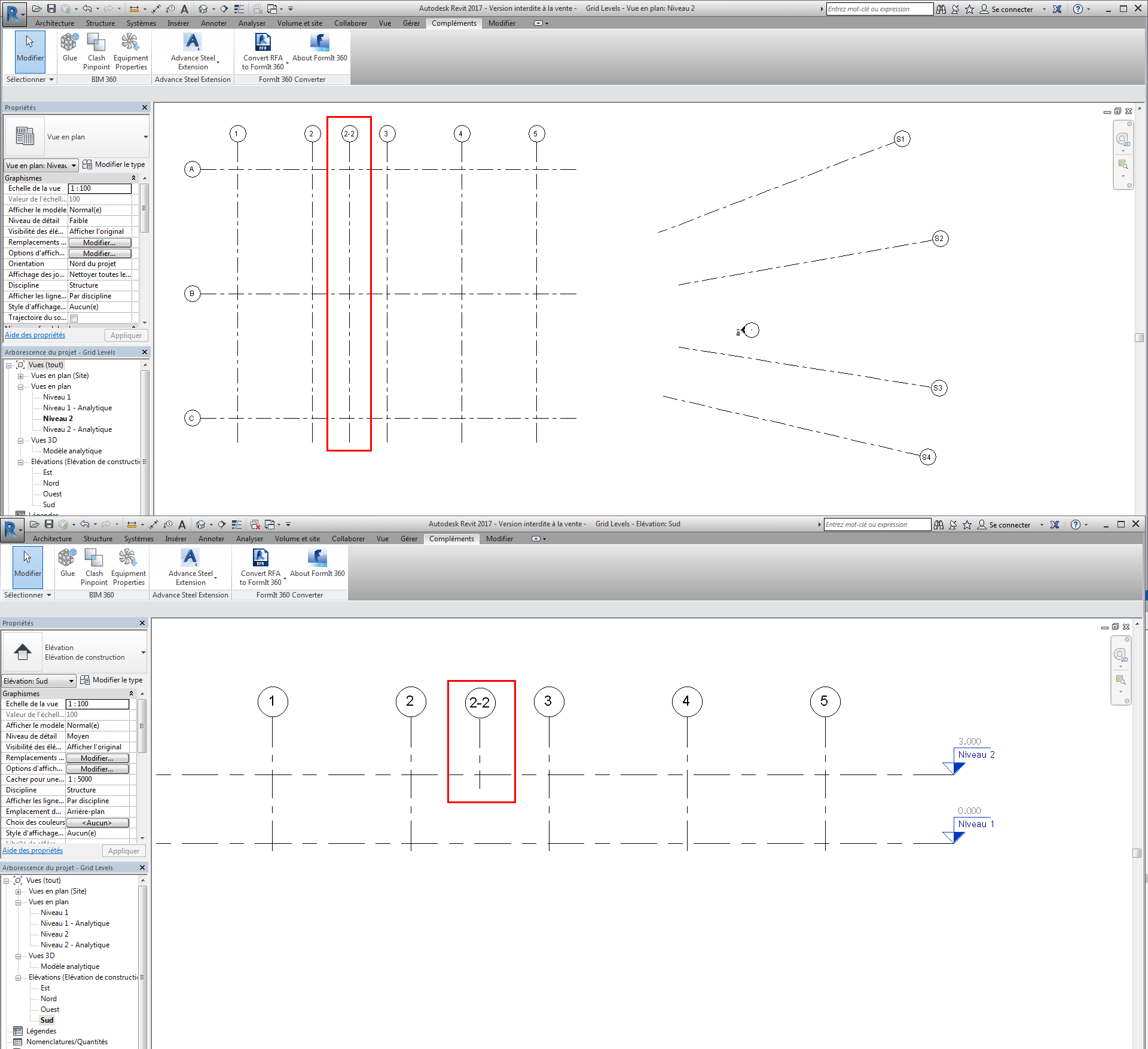Expand the Vues en plan (Site) node in plan window browser

coord(20,376)
